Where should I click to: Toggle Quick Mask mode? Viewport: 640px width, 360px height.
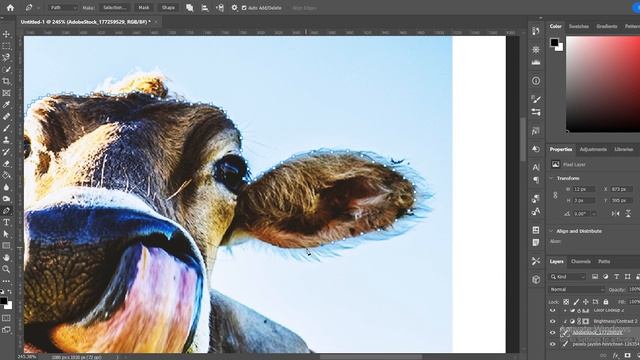(6, 318)
